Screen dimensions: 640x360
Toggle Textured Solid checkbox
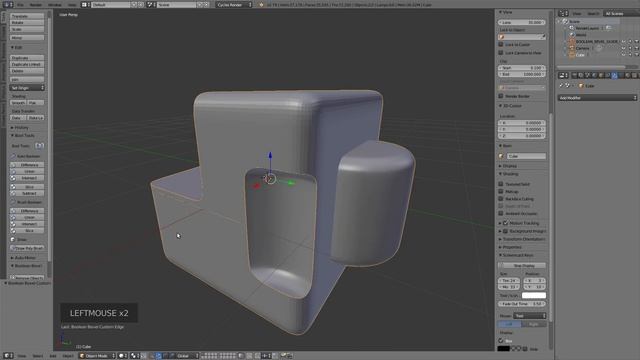coord(501,184)
